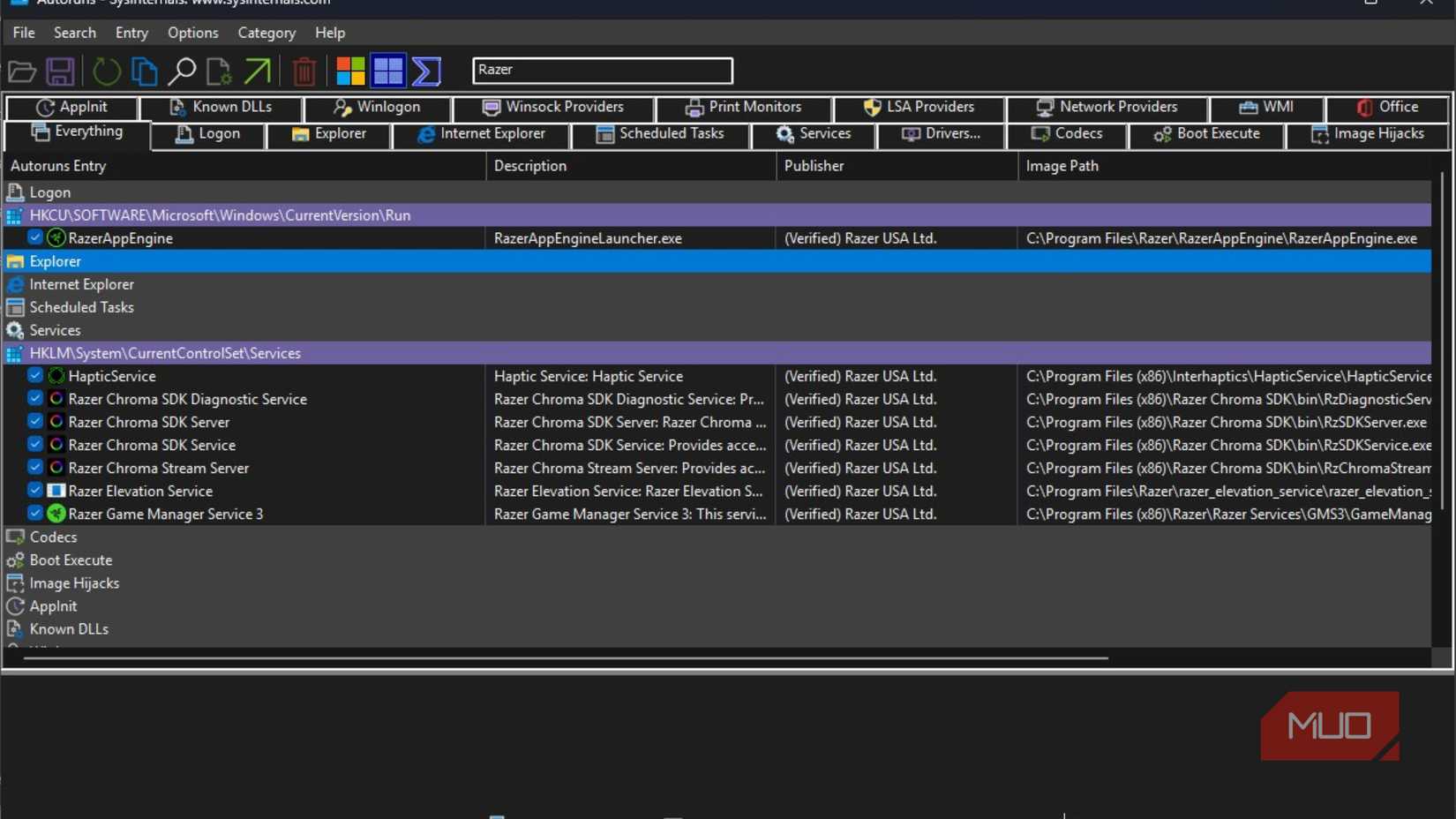Click the Save floppy disk icon
The height and width of the screenshot is (819, 1456).
coord(61,71)
